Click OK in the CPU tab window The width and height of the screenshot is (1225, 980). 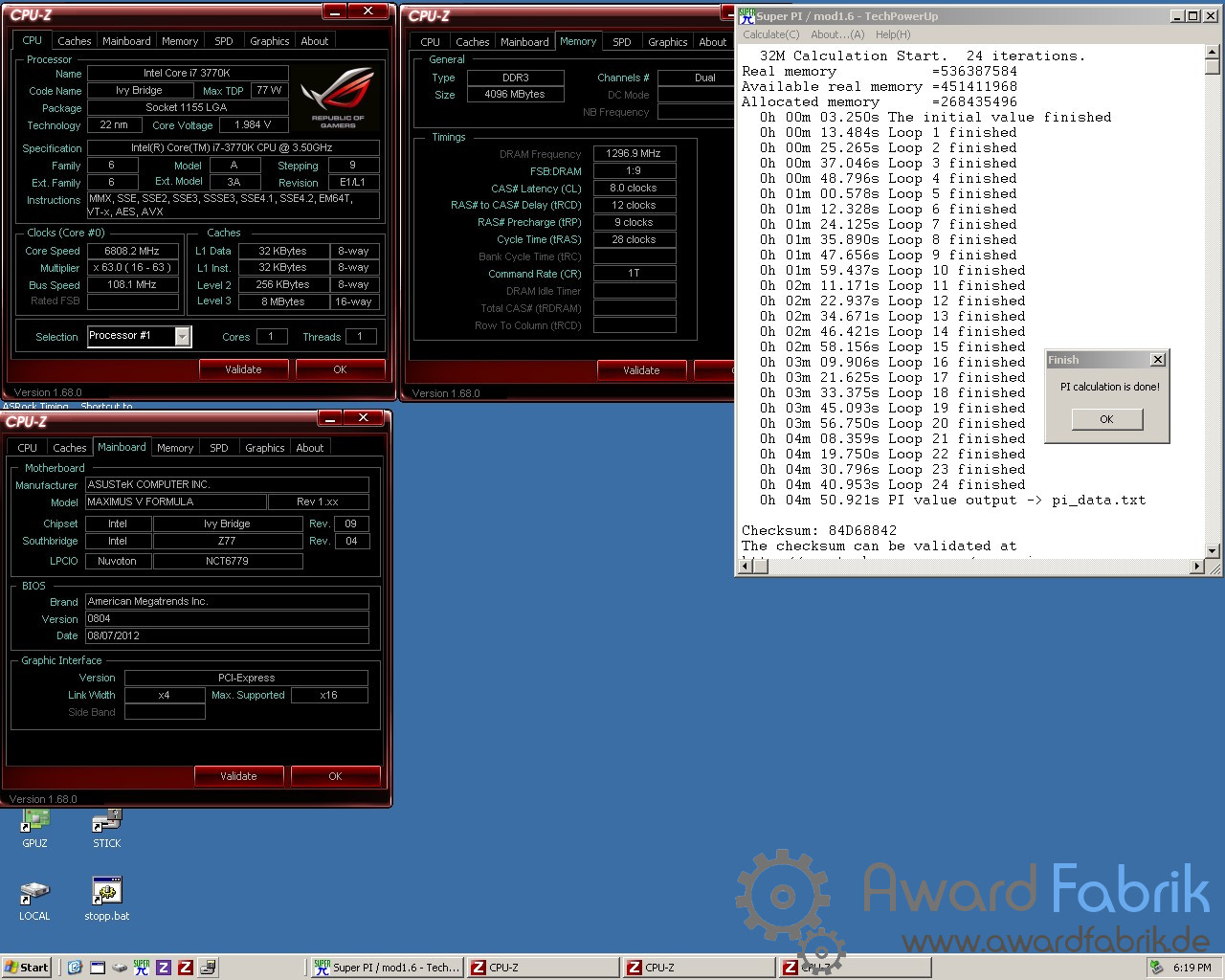tap(340, 369)
